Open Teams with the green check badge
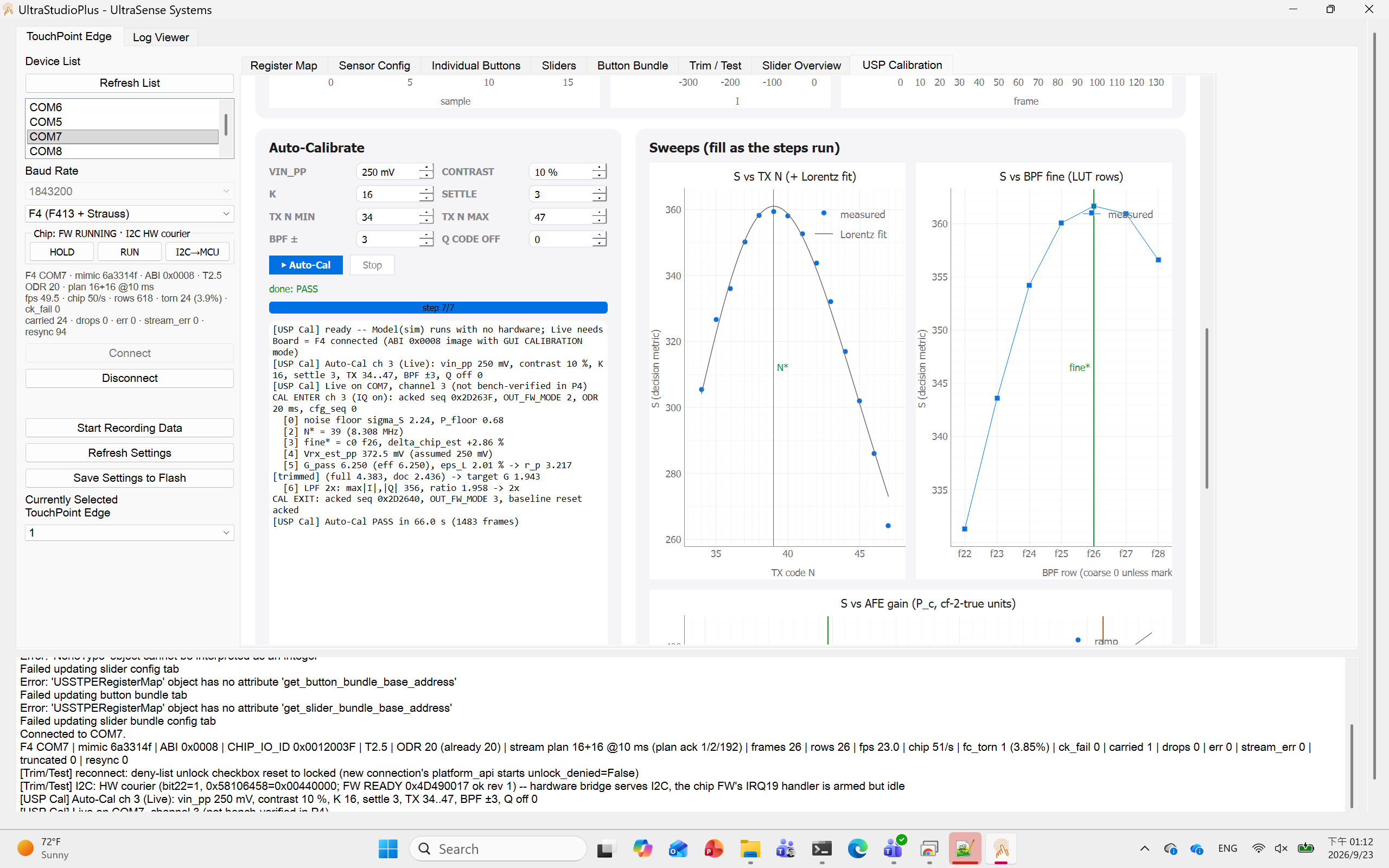Image resolution: width=1389 pixels, height=868 pixels. [894, 848]
